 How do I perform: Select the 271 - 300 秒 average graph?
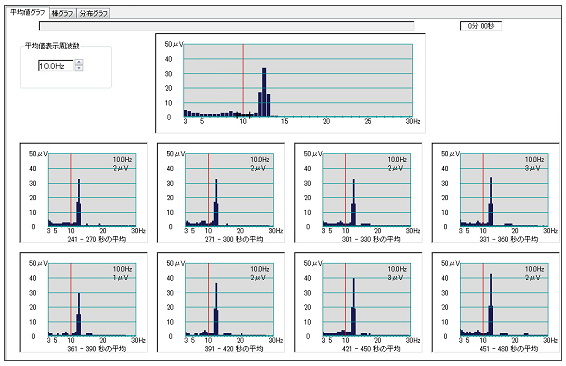pos(221,193)
